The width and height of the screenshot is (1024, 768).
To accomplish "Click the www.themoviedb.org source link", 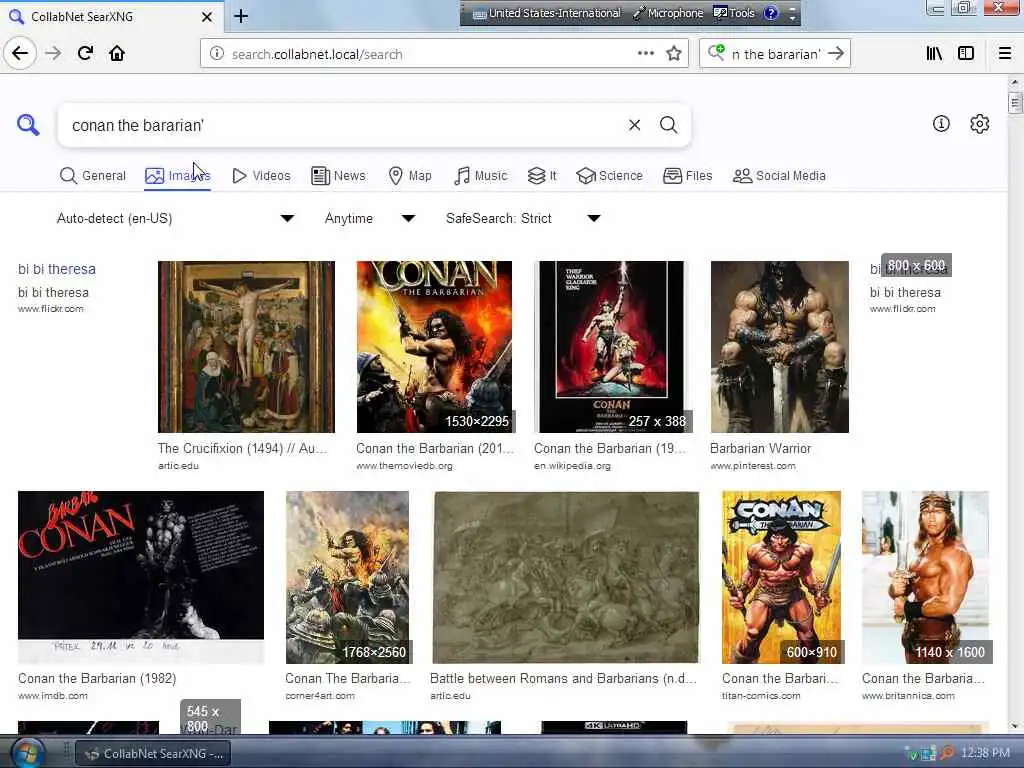I will pos(404,466).
